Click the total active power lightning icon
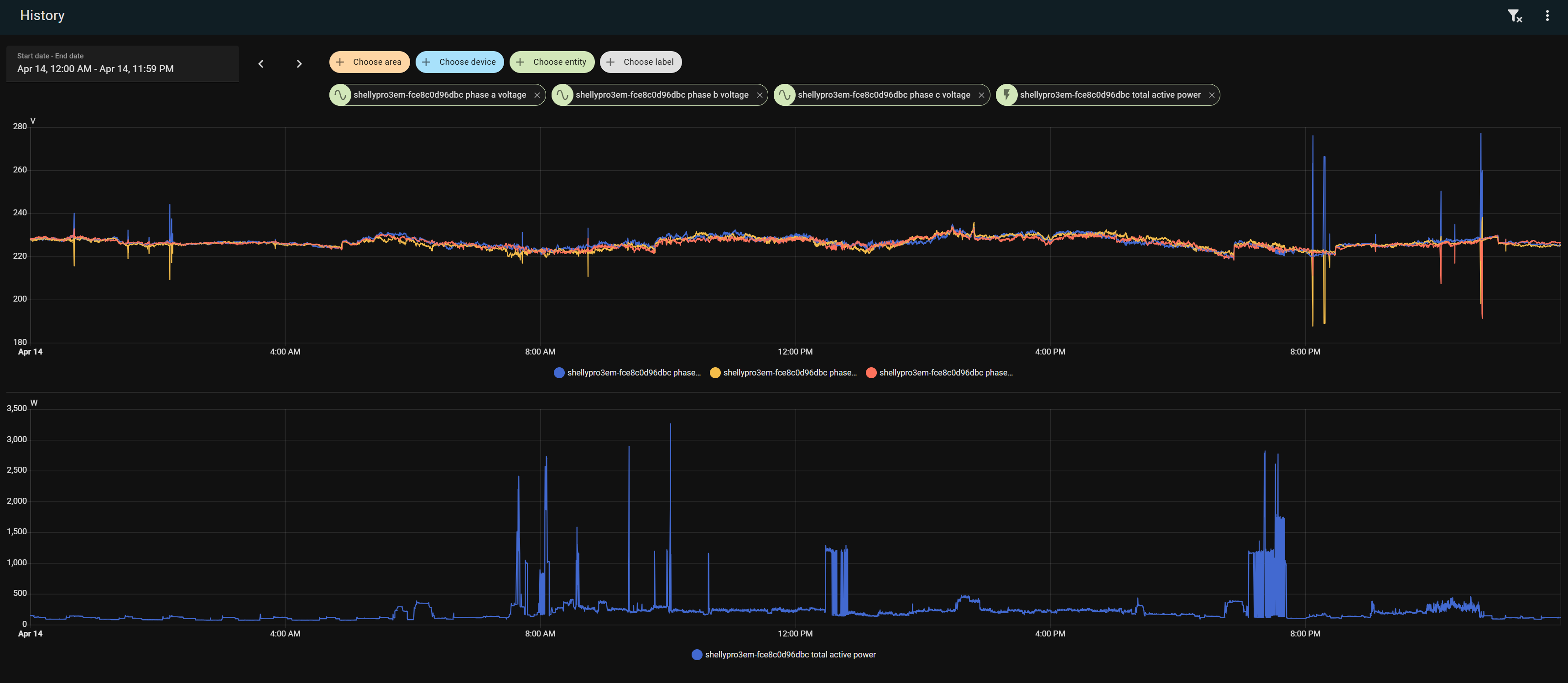The image size is (1568, 683). [1007, 95]
